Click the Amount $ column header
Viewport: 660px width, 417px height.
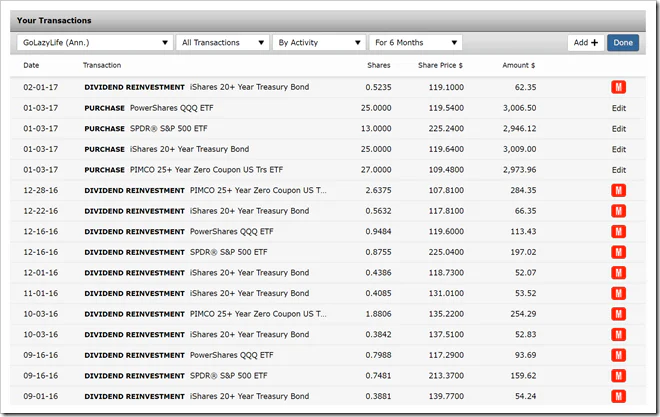(x=519, y=65)
